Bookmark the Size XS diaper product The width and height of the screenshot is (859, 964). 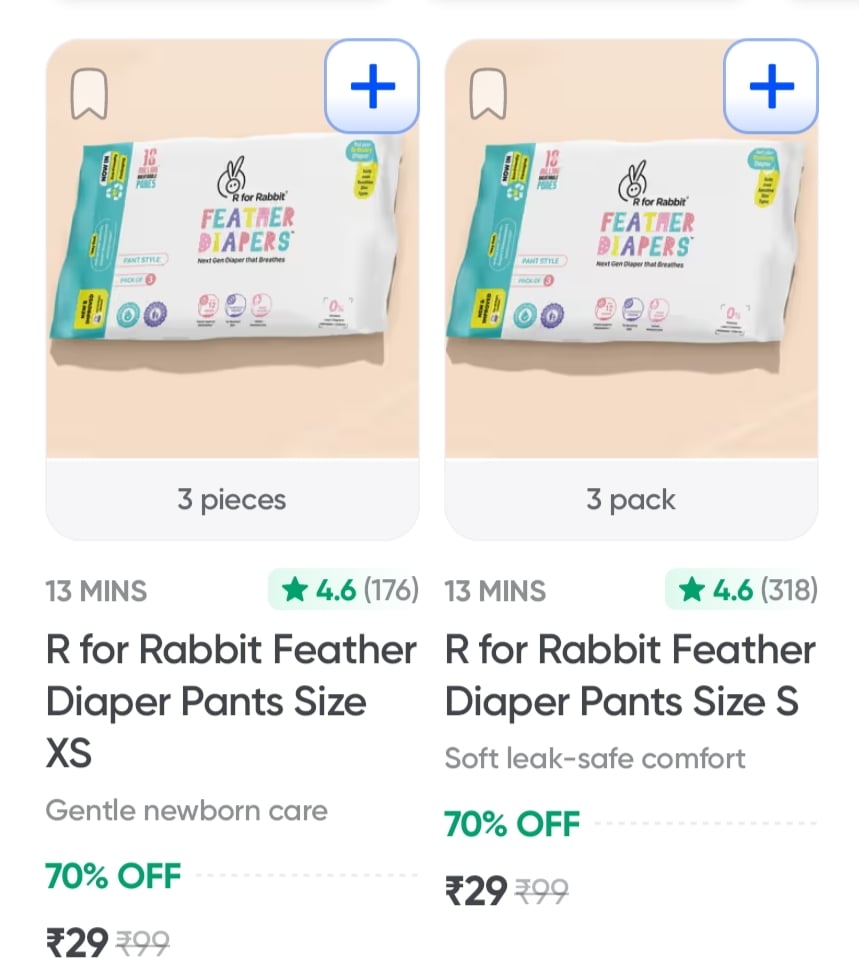click(x=89, y=96)
